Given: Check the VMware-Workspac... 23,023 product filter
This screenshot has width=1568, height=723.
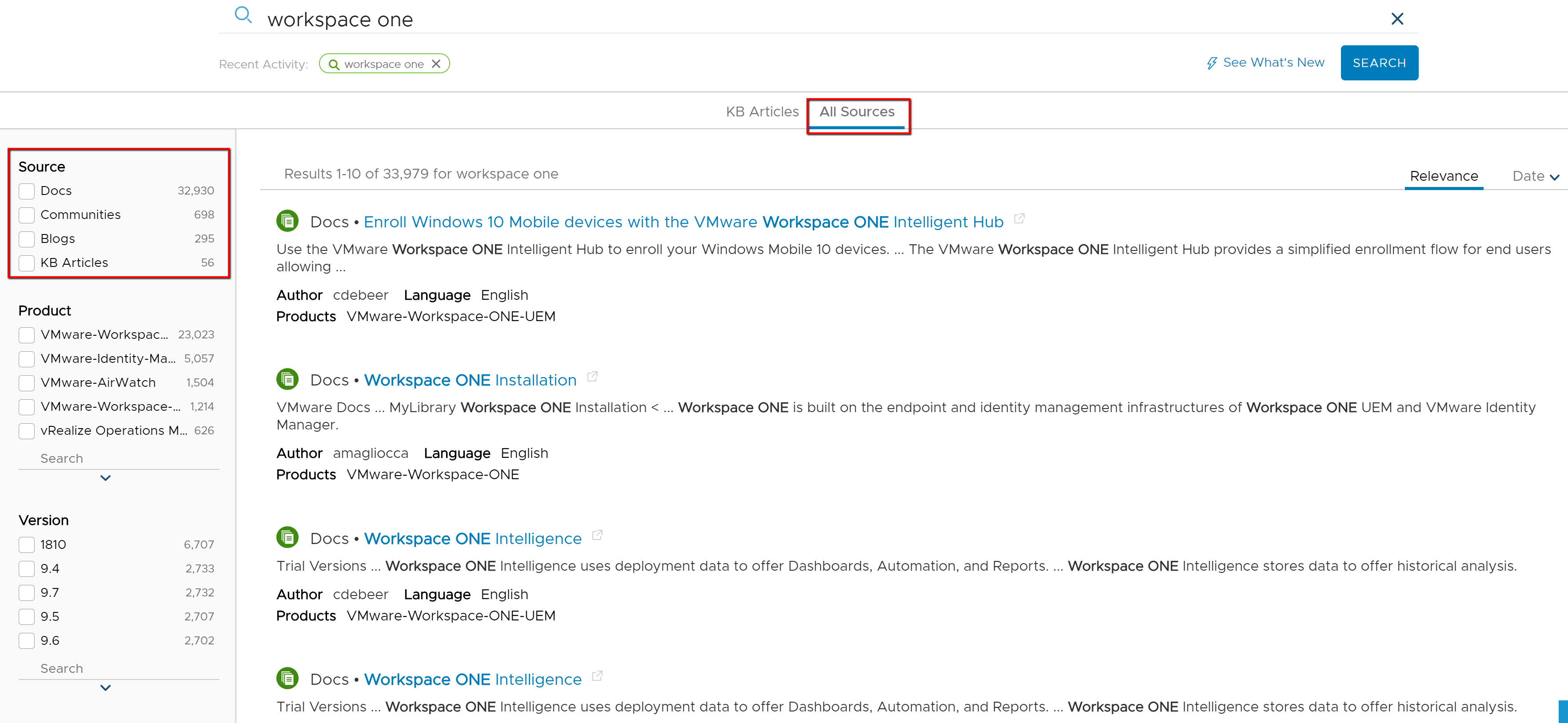Looking at the screenshot, I should pyautogui.click(x=27, y=335).
